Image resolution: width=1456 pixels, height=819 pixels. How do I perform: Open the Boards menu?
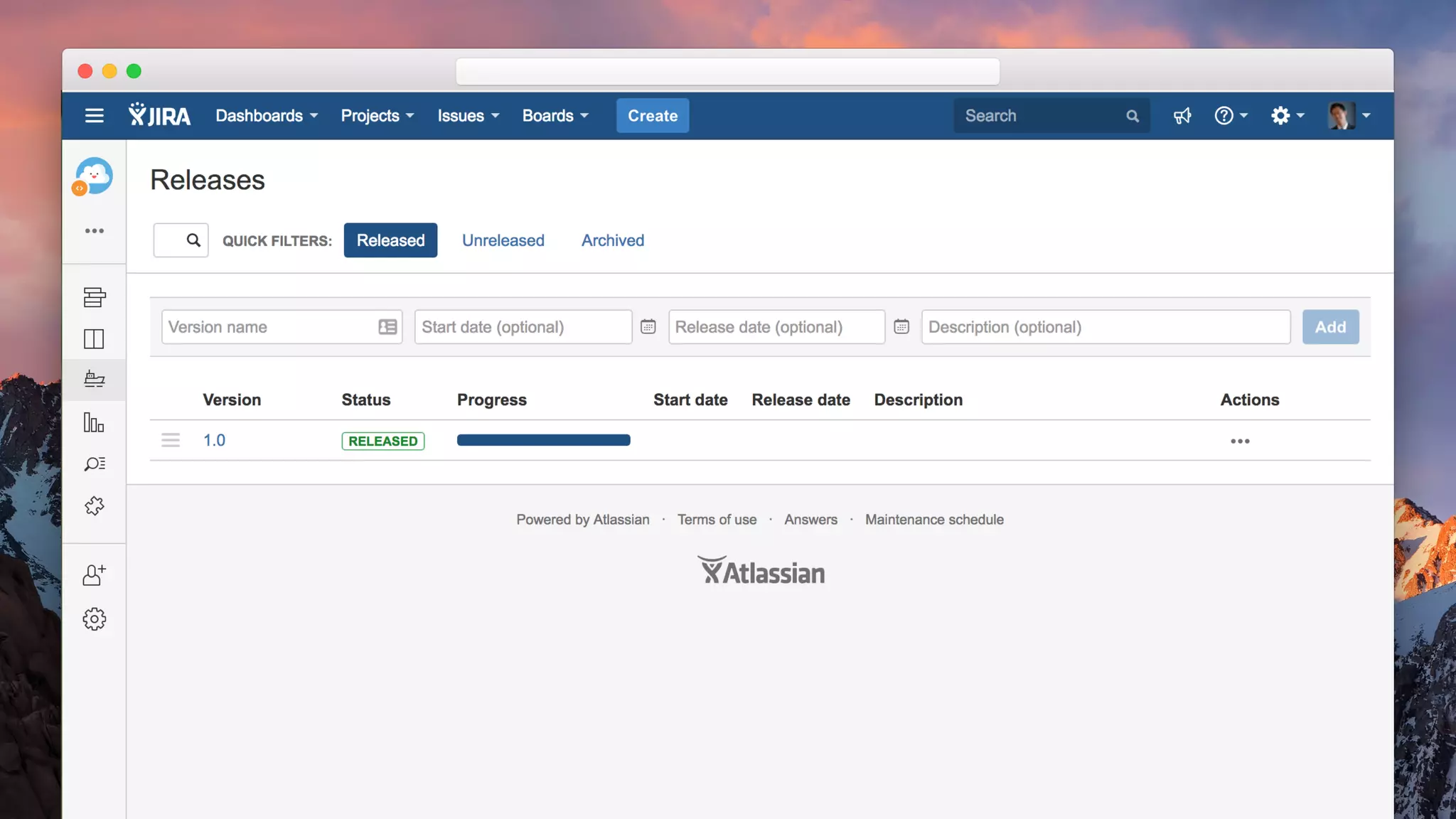point(555,116)
